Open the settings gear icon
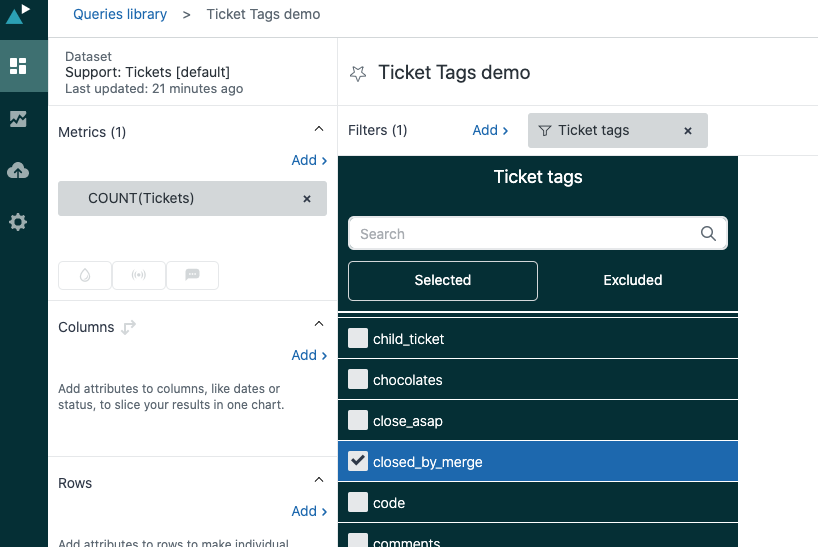This screenshot has width=818, height=547. point(18,222)
